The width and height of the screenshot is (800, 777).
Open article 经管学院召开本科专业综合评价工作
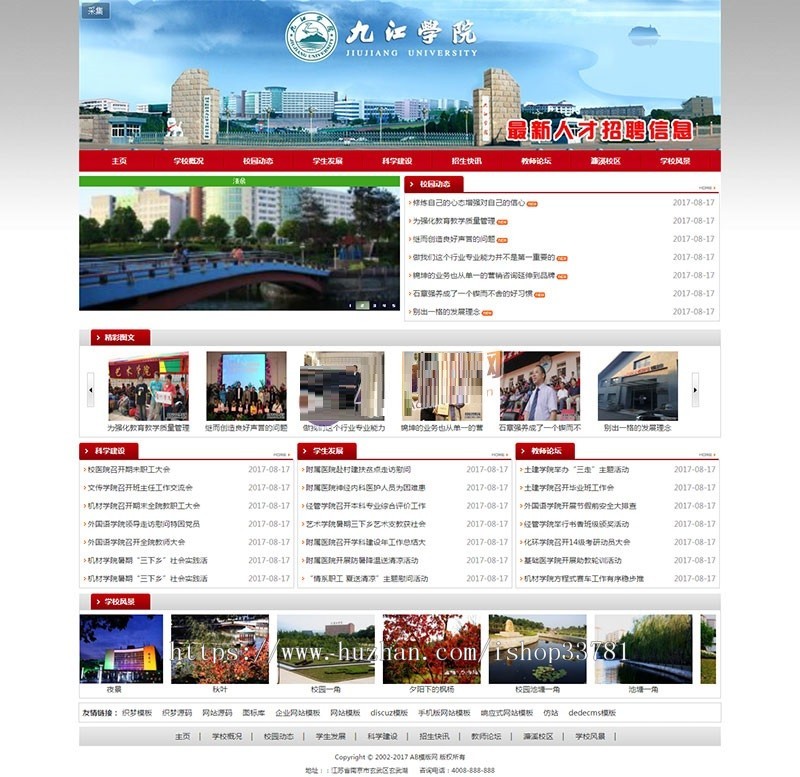[365, 506]
